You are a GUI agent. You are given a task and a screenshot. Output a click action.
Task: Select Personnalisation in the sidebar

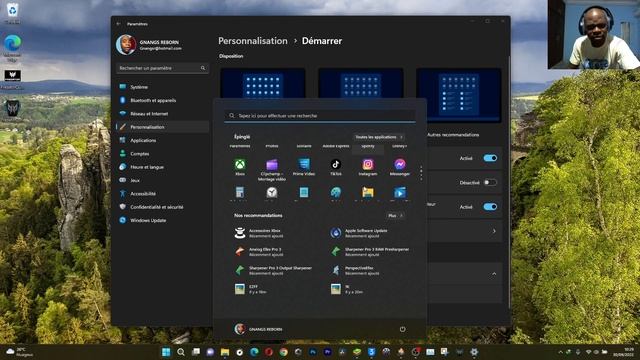163,127
